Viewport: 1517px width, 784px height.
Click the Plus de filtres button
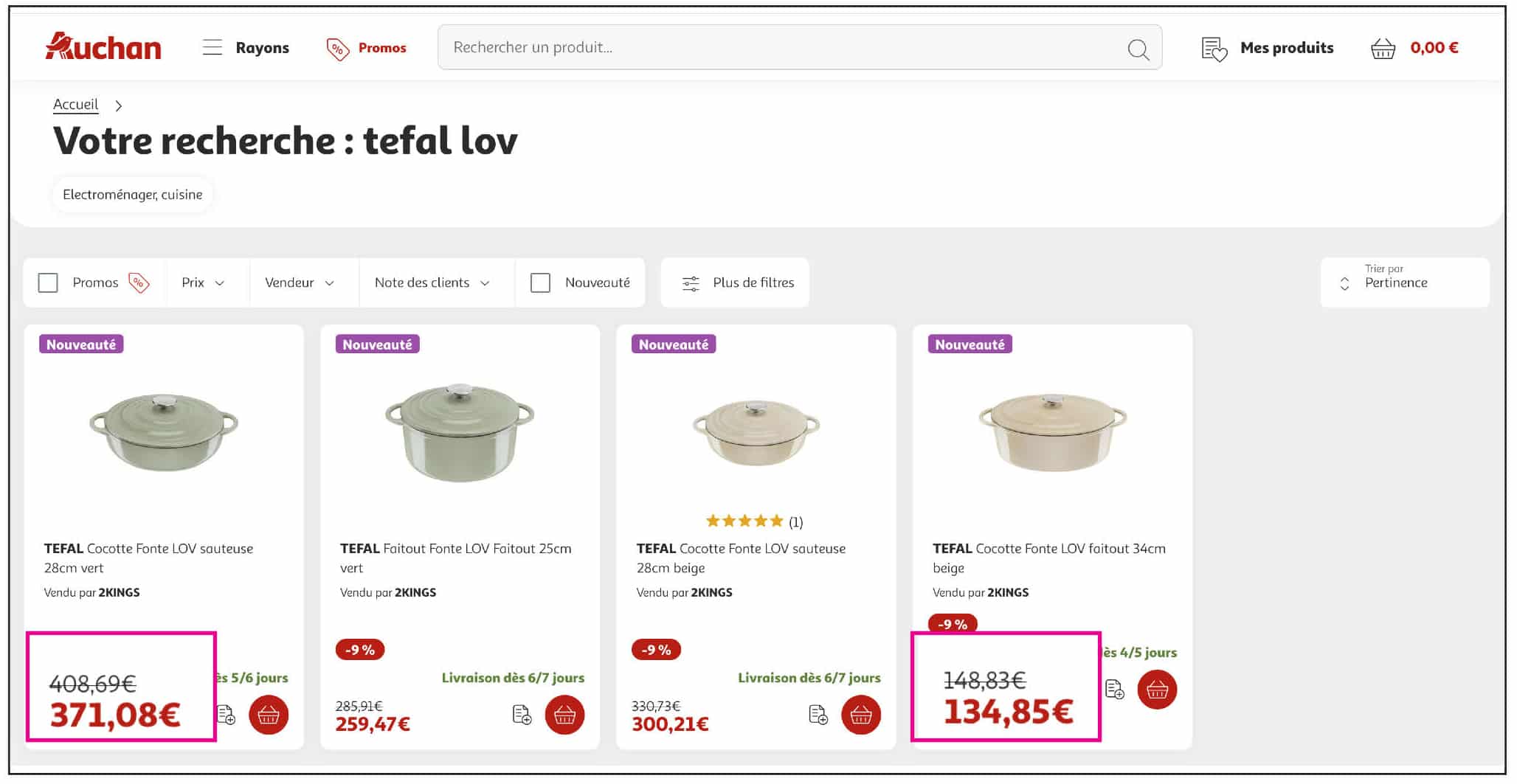point(739,282)
